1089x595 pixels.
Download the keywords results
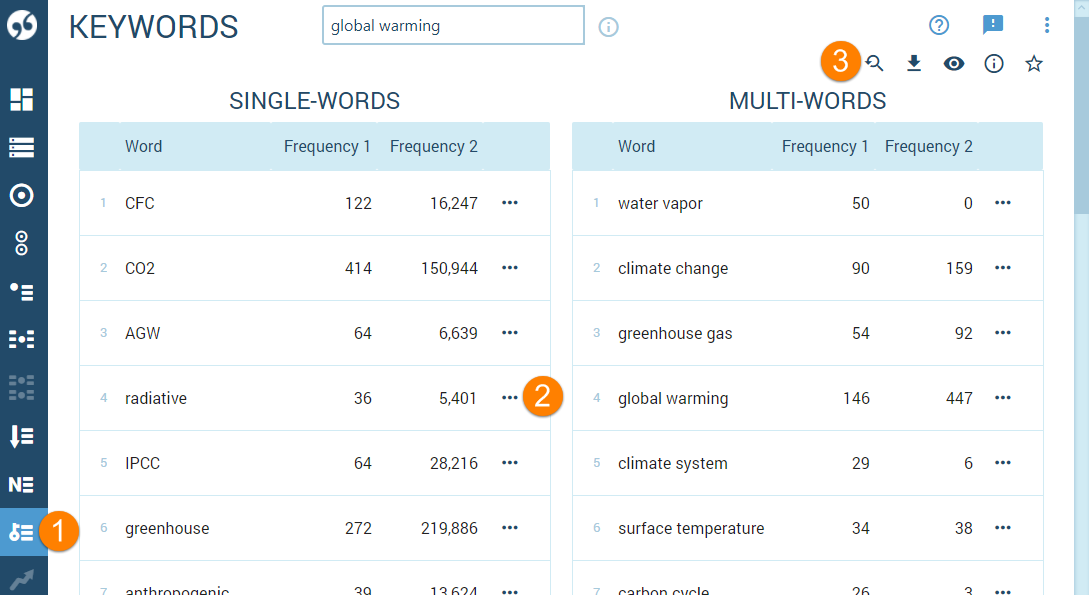(913, 64)
